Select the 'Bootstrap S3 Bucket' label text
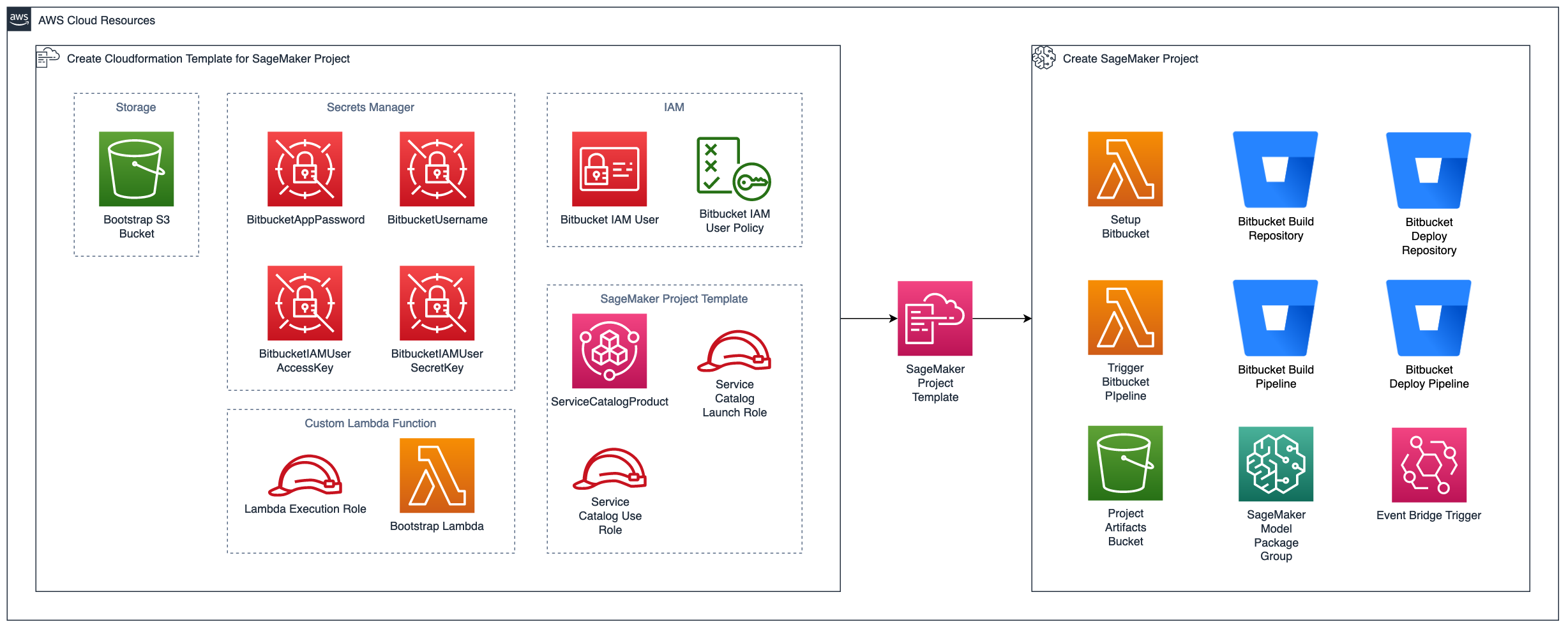Image resolution: width=1568 pixels, height=629 pixels. pos(137,227)
